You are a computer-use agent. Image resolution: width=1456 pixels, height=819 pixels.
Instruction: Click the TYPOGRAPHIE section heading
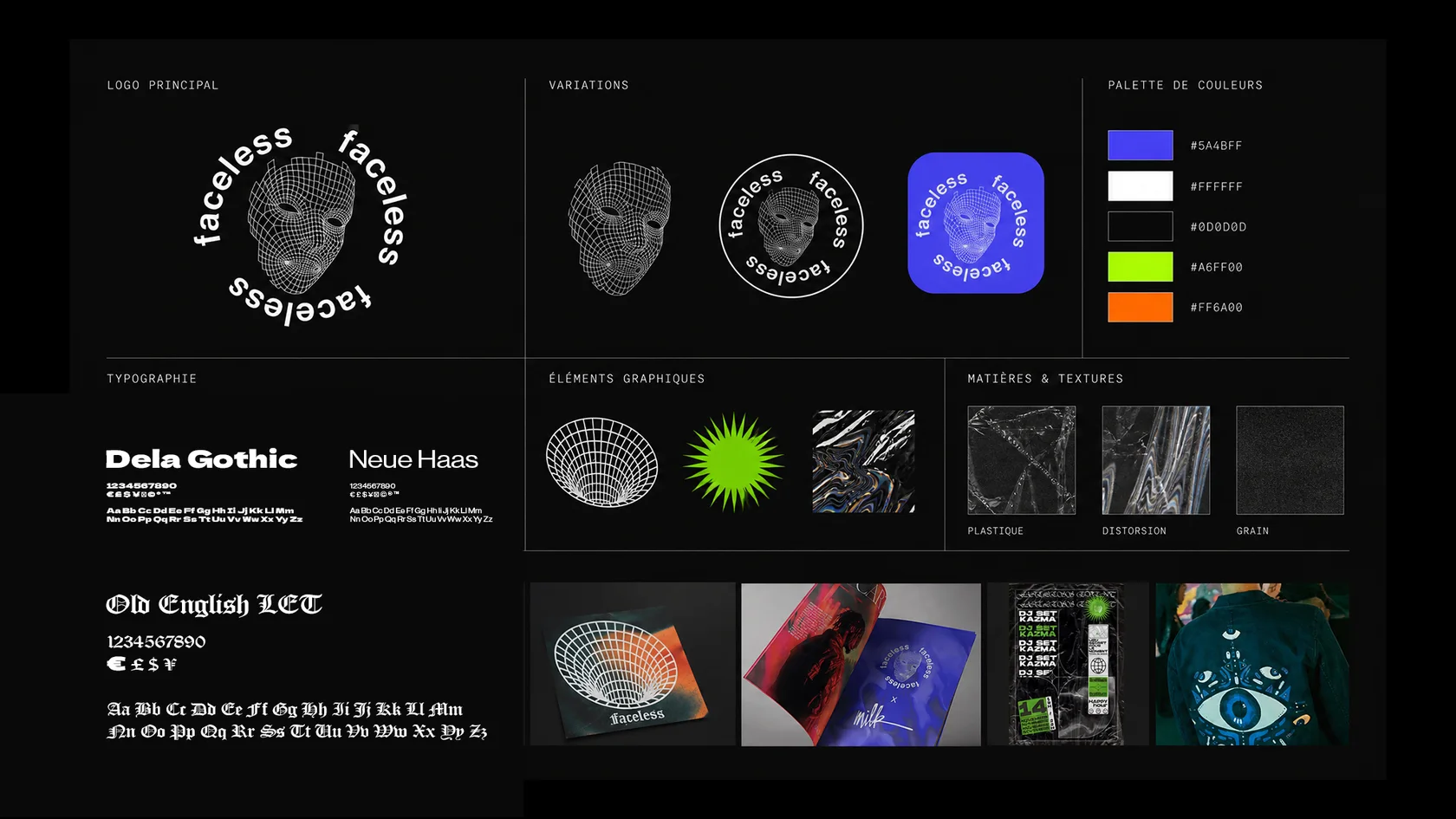(x=152, y=379)
